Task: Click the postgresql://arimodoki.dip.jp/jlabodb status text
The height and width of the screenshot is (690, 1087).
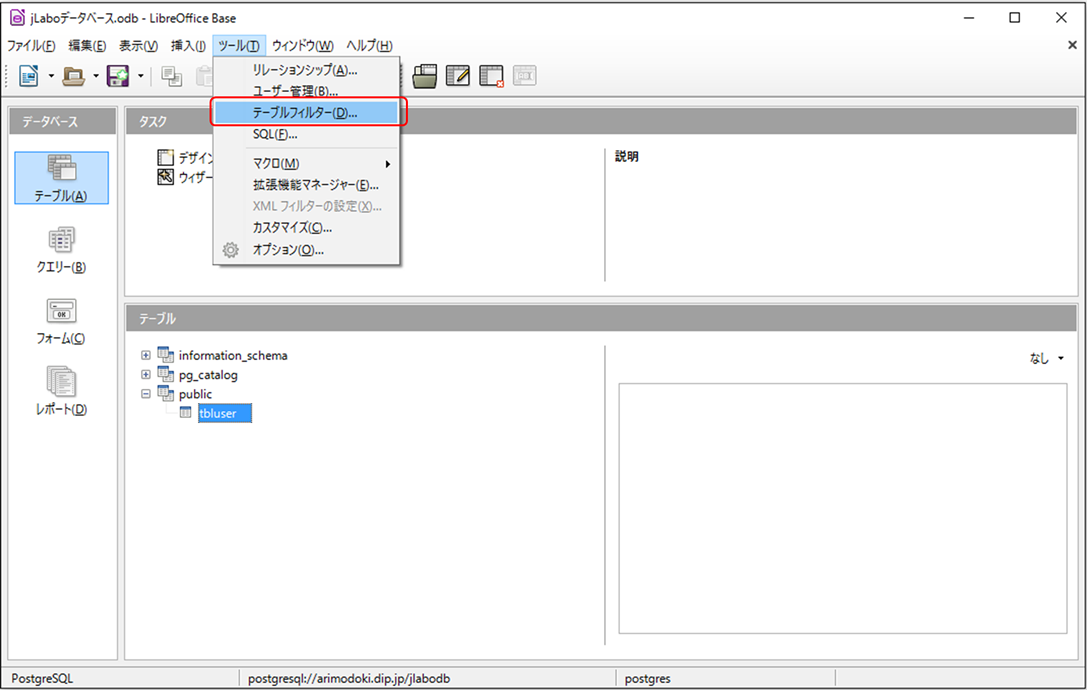Action: click(x=349, y=679)
